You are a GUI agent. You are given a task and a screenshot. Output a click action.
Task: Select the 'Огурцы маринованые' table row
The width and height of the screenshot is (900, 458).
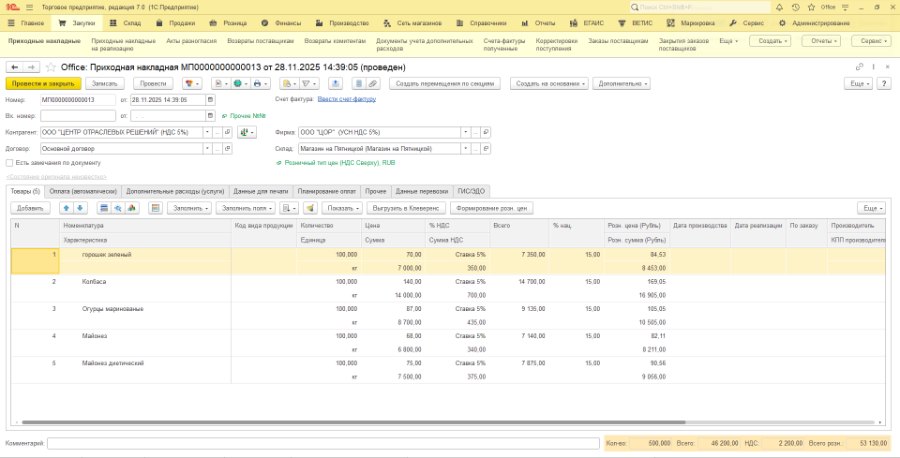tap(448, 316)
